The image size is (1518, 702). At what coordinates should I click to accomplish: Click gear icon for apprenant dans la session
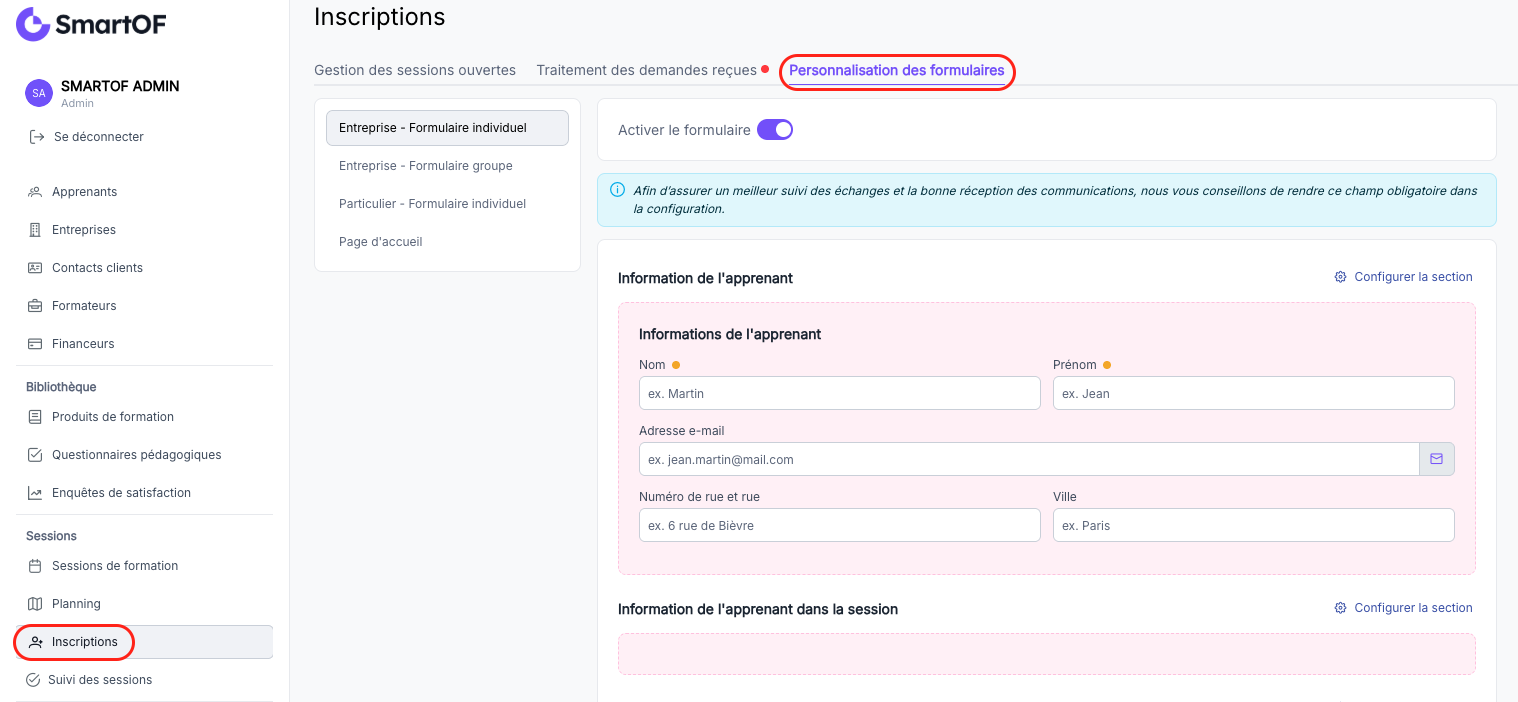click(x=1340, y=608)
